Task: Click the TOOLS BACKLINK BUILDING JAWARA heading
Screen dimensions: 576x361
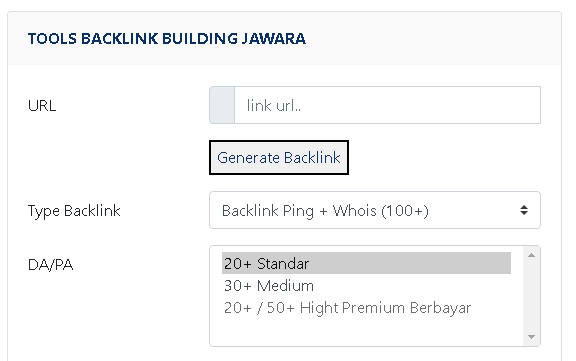Action: [167, 39]
